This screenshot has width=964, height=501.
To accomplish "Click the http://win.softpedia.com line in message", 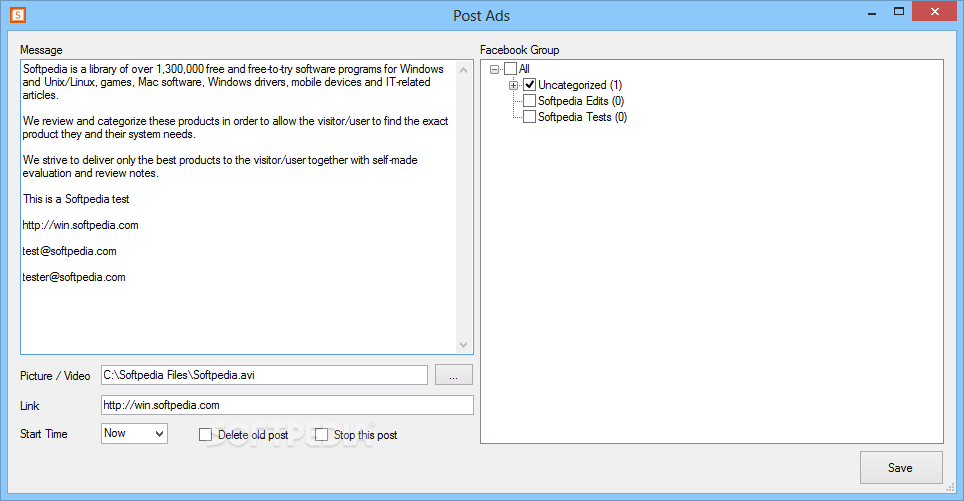I will point(81,225).
